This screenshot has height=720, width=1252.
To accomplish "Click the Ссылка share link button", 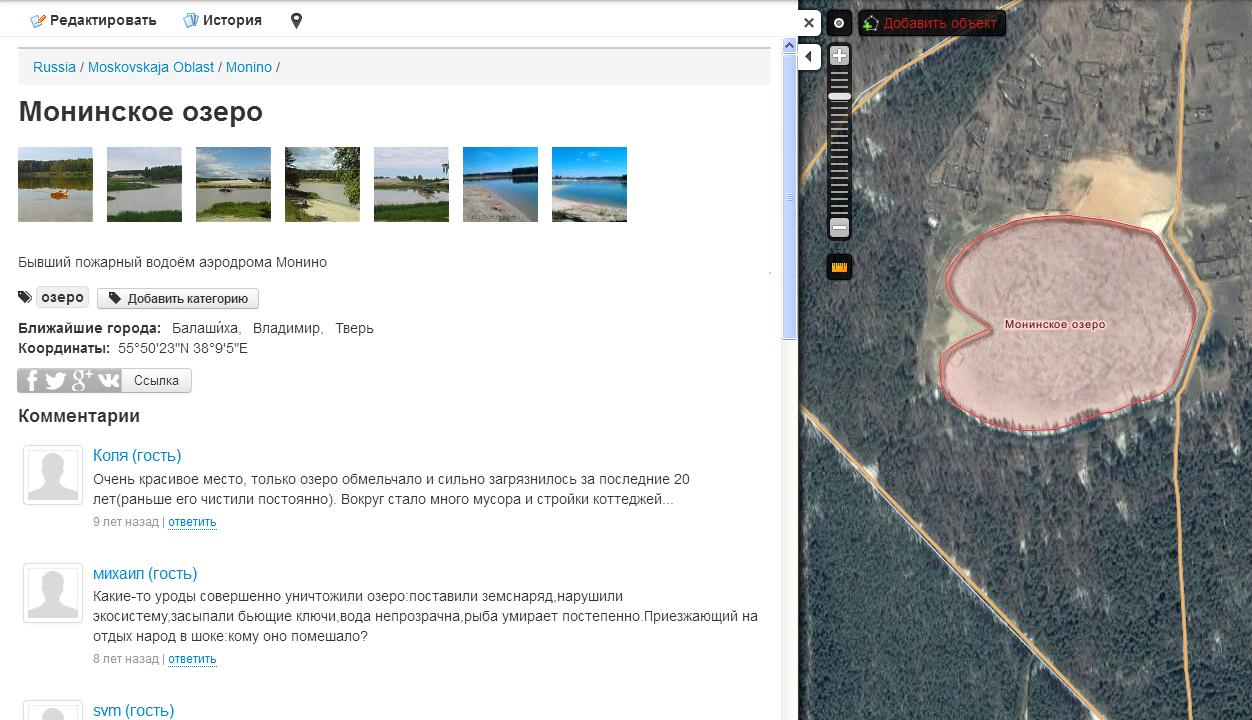I will coord(156,381).
